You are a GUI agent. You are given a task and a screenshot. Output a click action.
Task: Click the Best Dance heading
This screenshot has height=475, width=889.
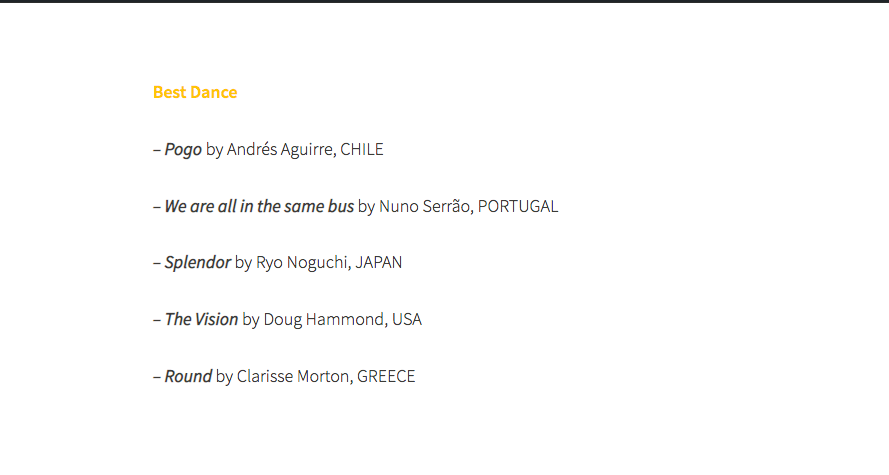click(x=195, y=92)
